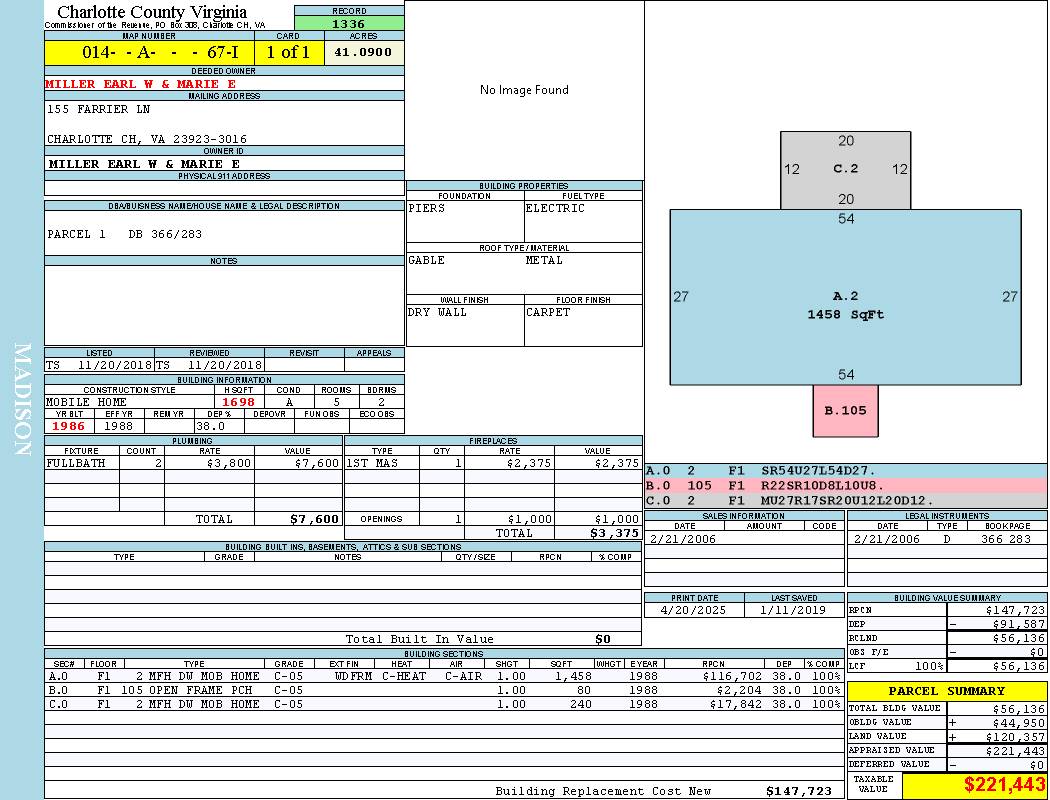Click the red HSQFT value 1698

click(x=239, y=402)
